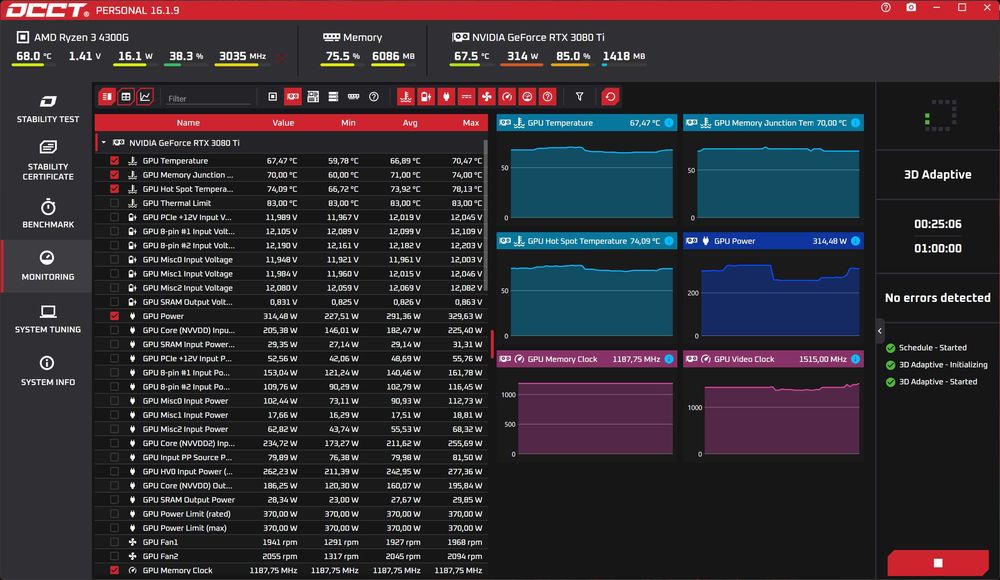Image resolution: width=1000 pixels, height=580 pixels.
Task: Toggle the fan sensor filter icon
Action: coord(487,97)
